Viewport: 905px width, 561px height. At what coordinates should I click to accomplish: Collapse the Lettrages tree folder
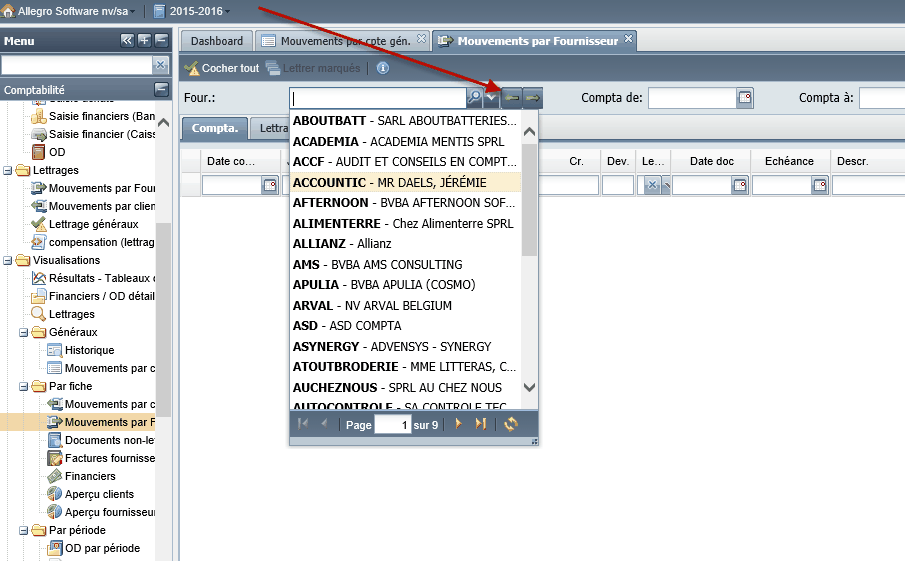pyautogui.click(x=8, y=170)
